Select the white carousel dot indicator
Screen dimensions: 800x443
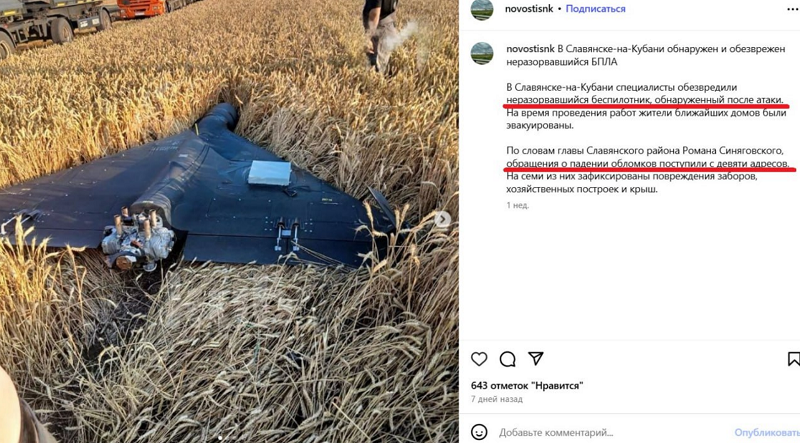(x=220, y=438)
